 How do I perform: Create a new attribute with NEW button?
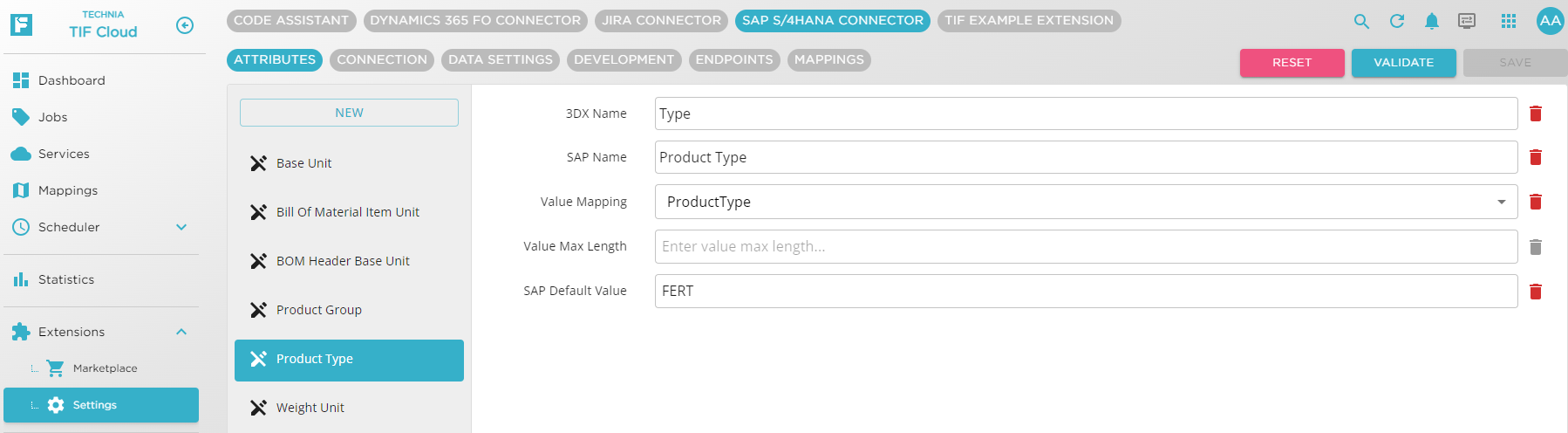coord(349,113)
